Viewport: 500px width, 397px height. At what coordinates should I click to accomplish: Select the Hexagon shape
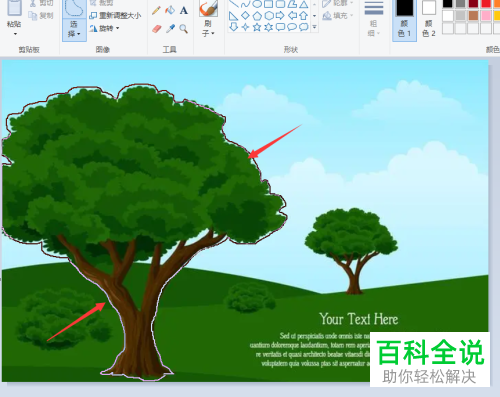pyautogui.click(x=269, y=15)
